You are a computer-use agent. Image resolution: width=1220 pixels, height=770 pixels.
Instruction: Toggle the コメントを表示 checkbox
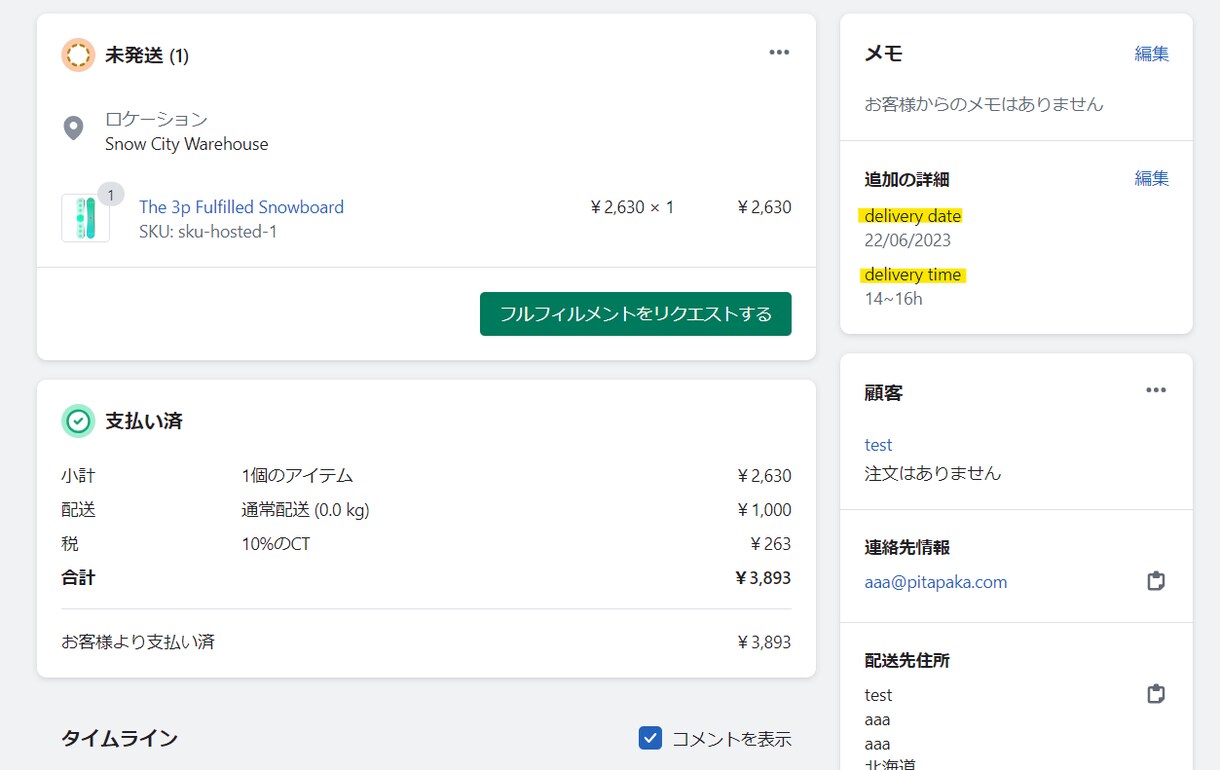tap(650, 738)
